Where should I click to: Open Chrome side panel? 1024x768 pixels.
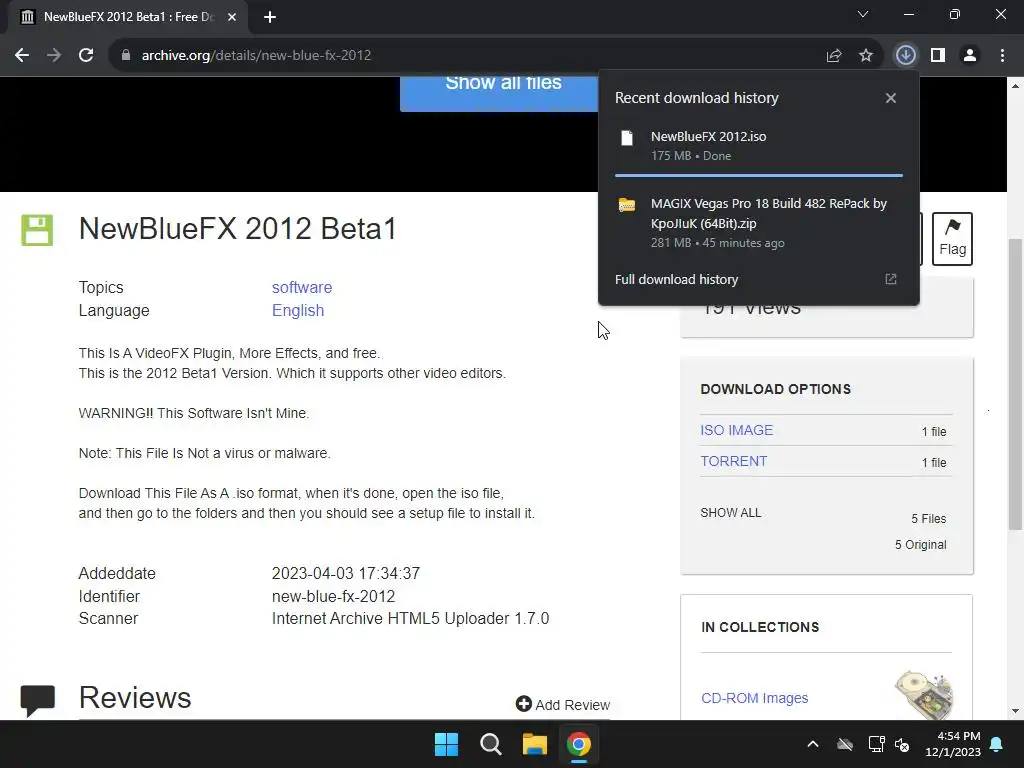938,56
